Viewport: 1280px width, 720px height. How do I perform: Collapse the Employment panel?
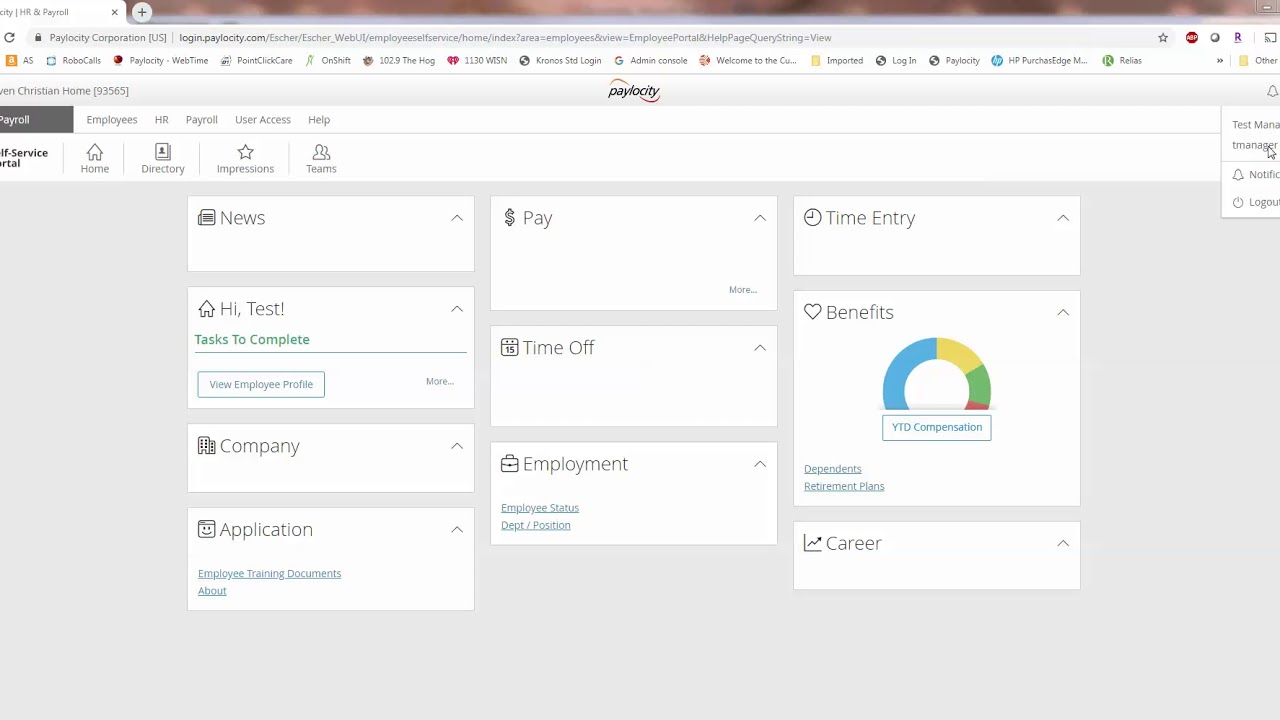tap(760, 464)
